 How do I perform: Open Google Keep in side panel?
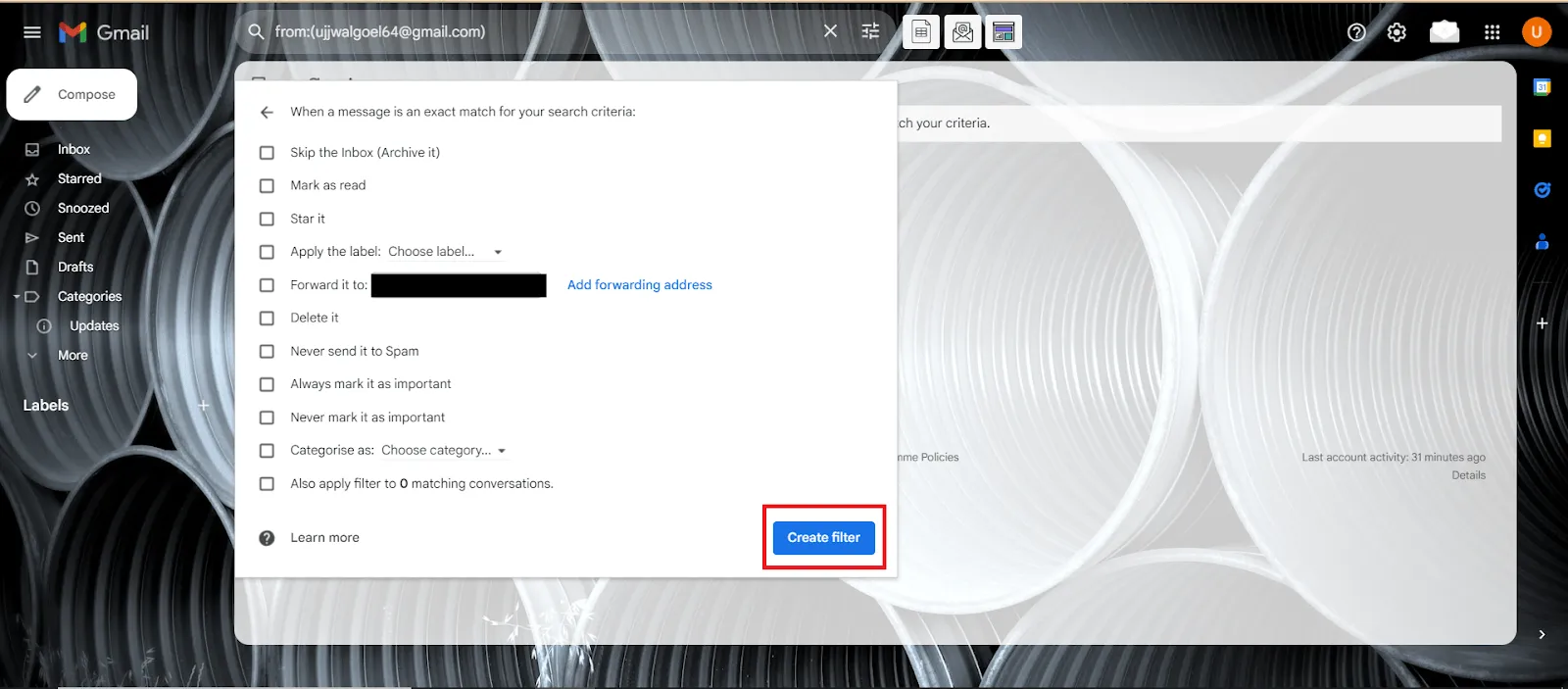pyautogui.click(x=1543, y=138)
